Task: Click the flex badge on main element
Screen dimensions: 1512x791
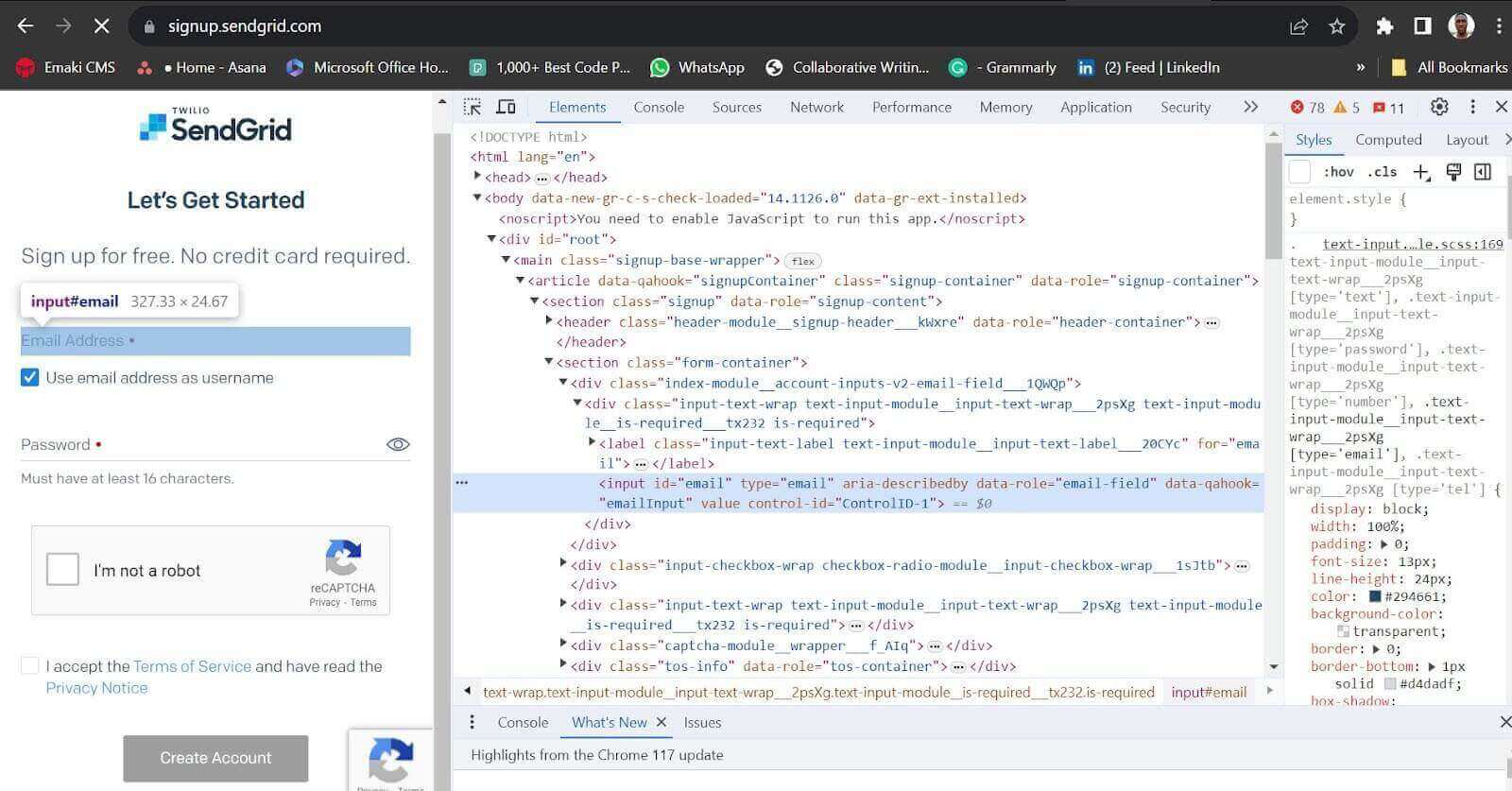Action: pyautogui.click(x=803, y=261)
